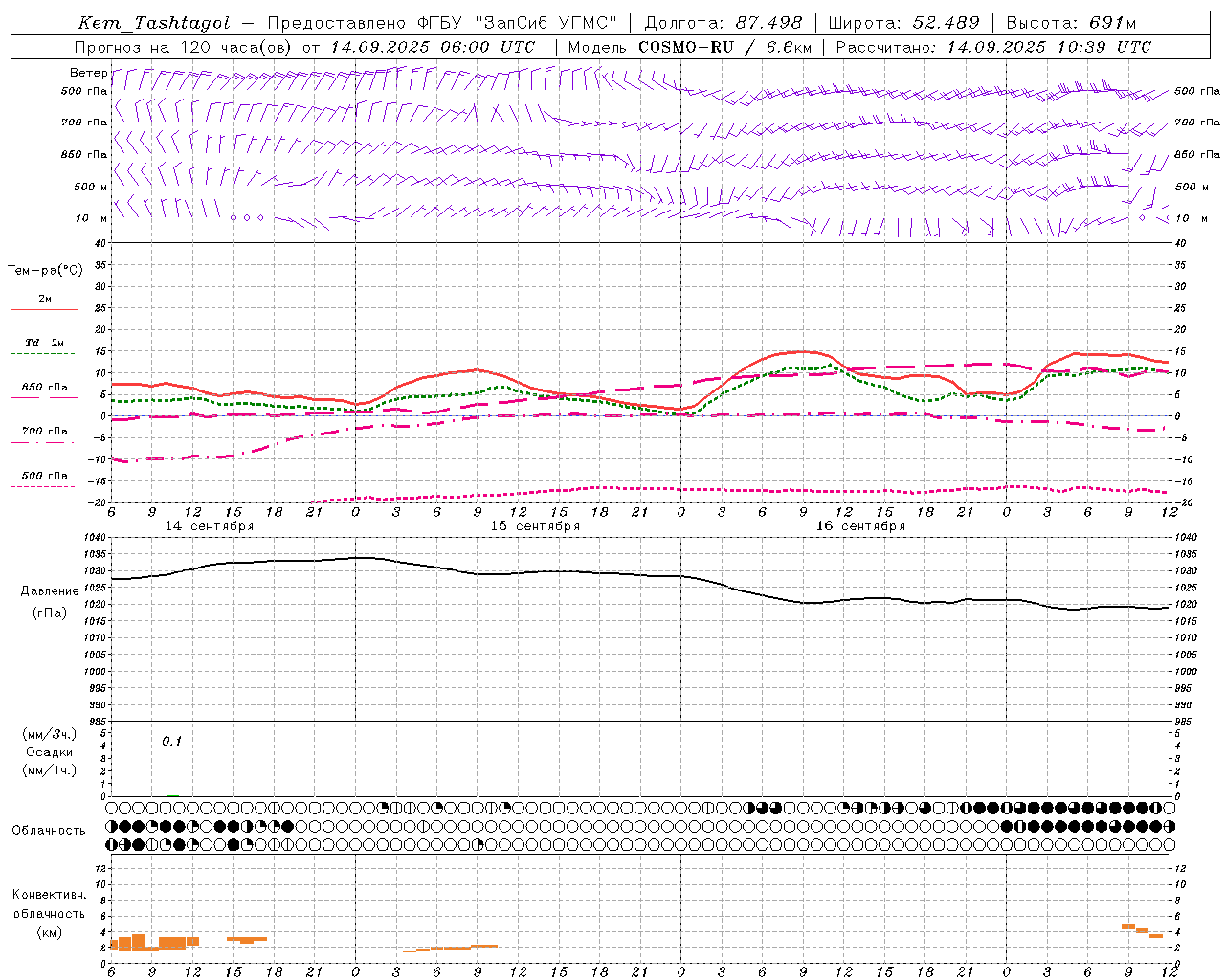Click 'Модель COSMO-RU / 6.6км' text
This screenshot has height=980, width=1225.
click(x=690, y=47)
